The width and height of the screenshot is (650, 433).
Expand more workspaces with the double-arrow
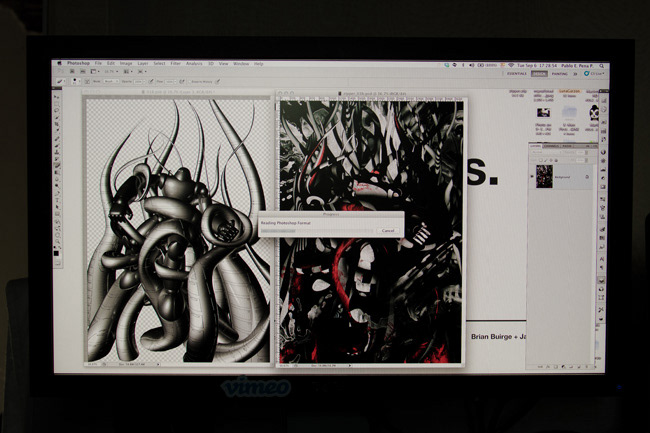575,74
